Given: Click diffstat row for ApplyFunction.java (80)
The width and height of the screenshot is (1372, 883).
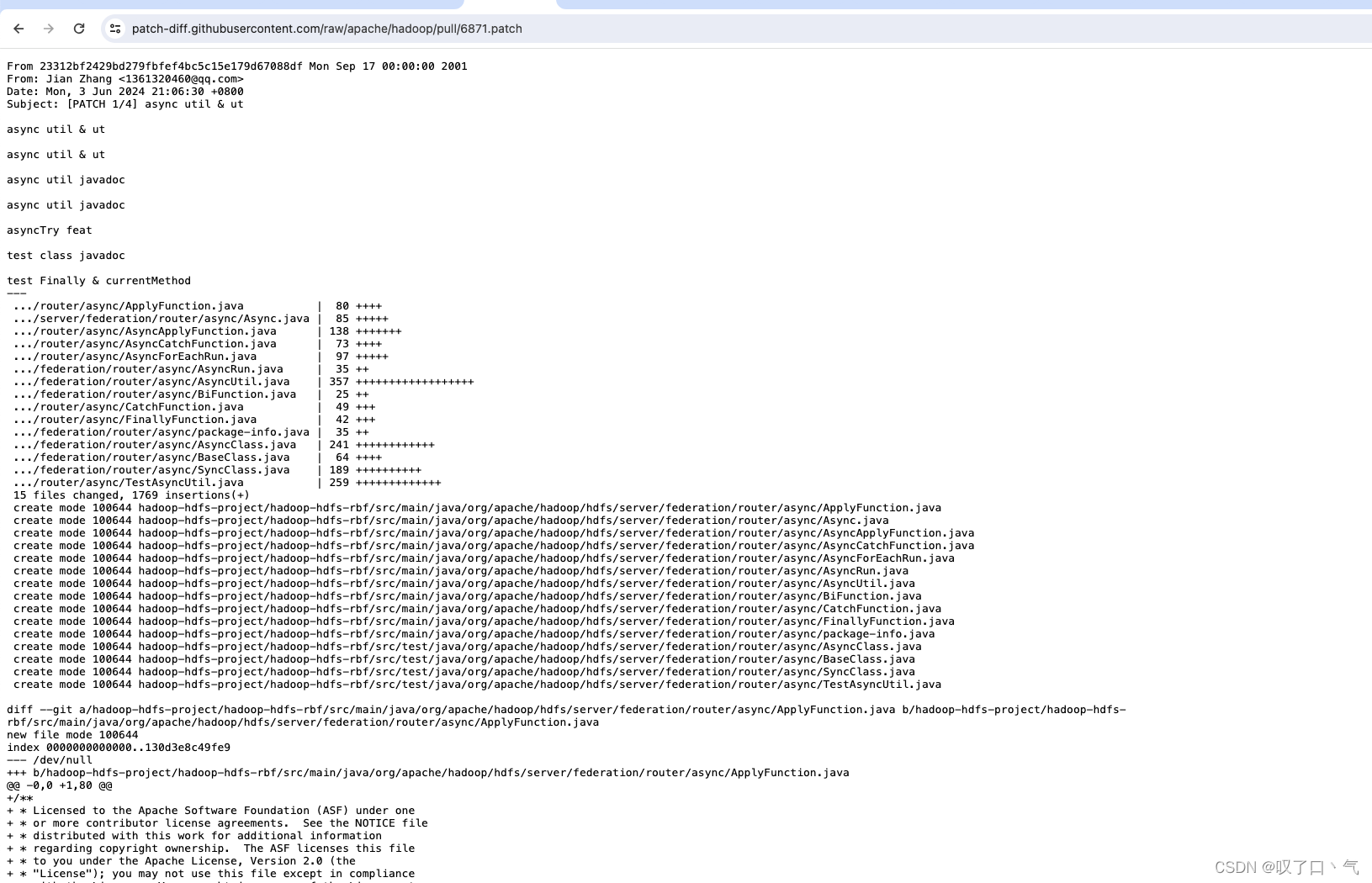Looking at the screenshot, I should pos(198,306).
